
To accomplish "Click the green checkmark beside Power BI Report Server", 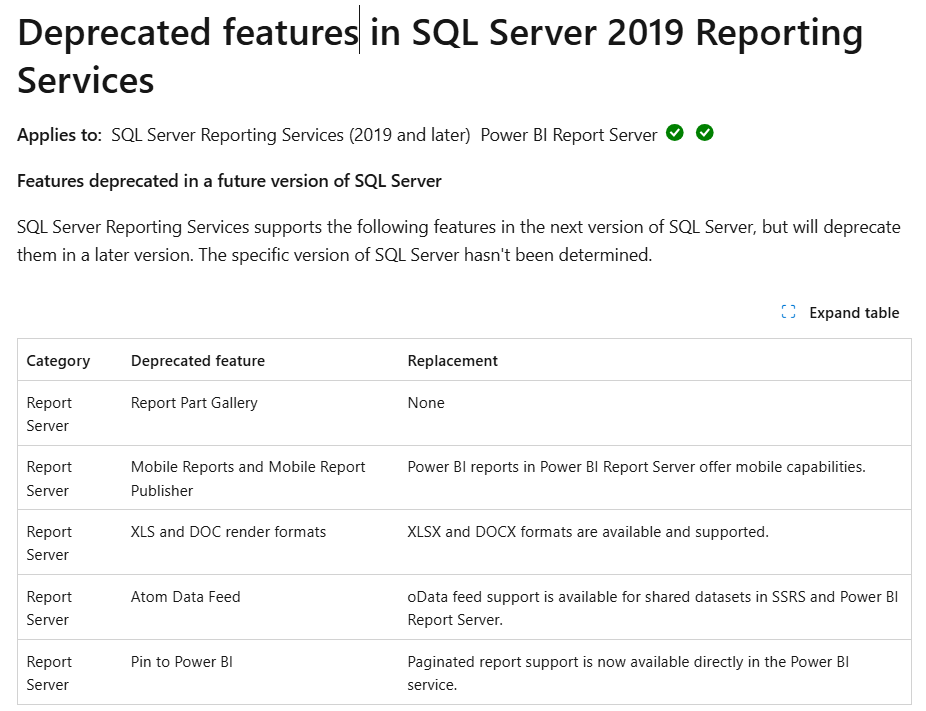I will (704, 132).
